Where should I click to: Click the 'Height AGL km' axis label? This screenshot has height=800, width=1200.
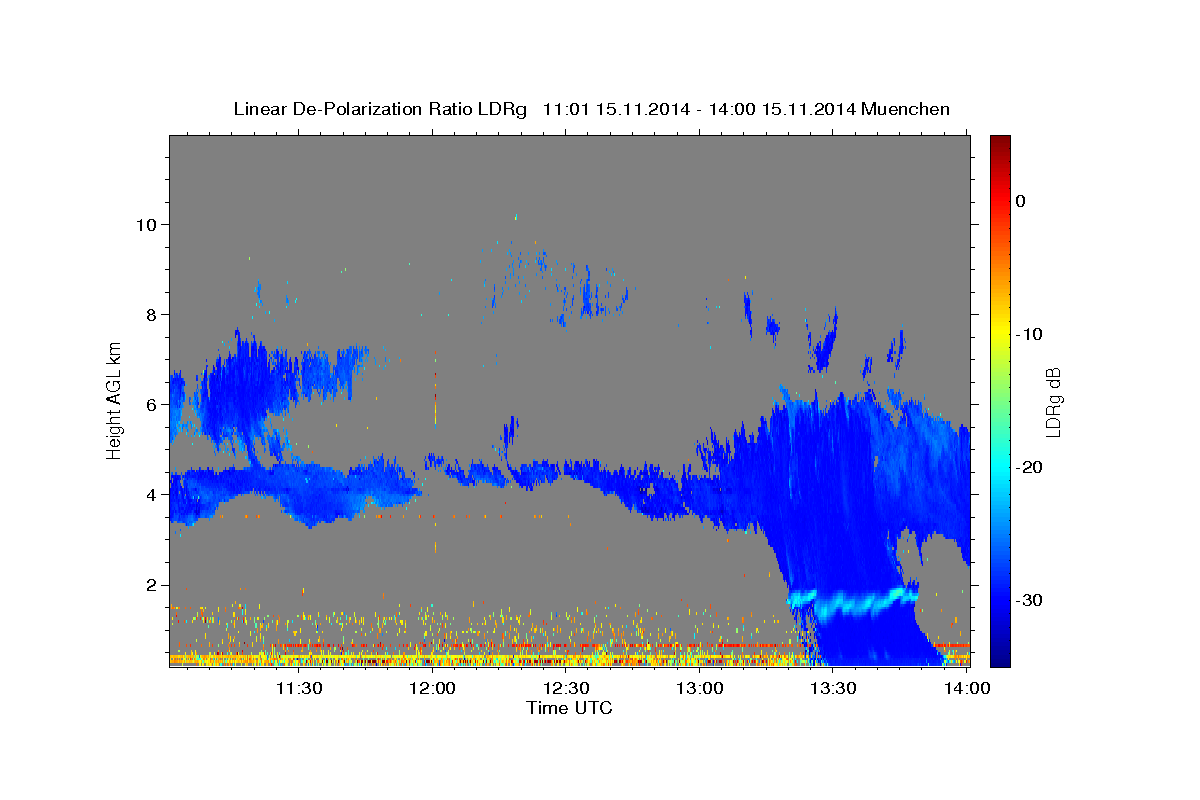point(114,399)
